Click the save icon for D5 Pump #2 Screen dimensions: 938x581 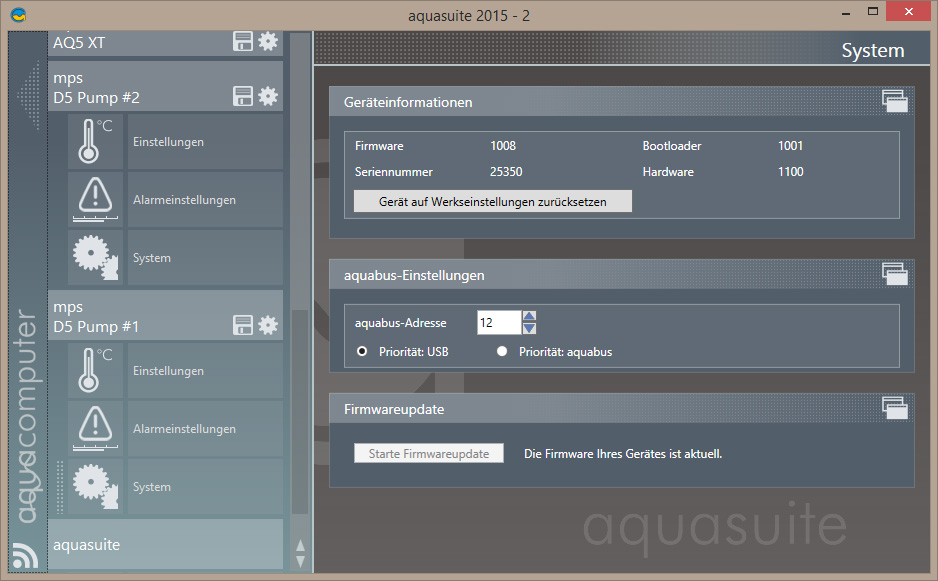pyautogui.click(x=243, y=96)
